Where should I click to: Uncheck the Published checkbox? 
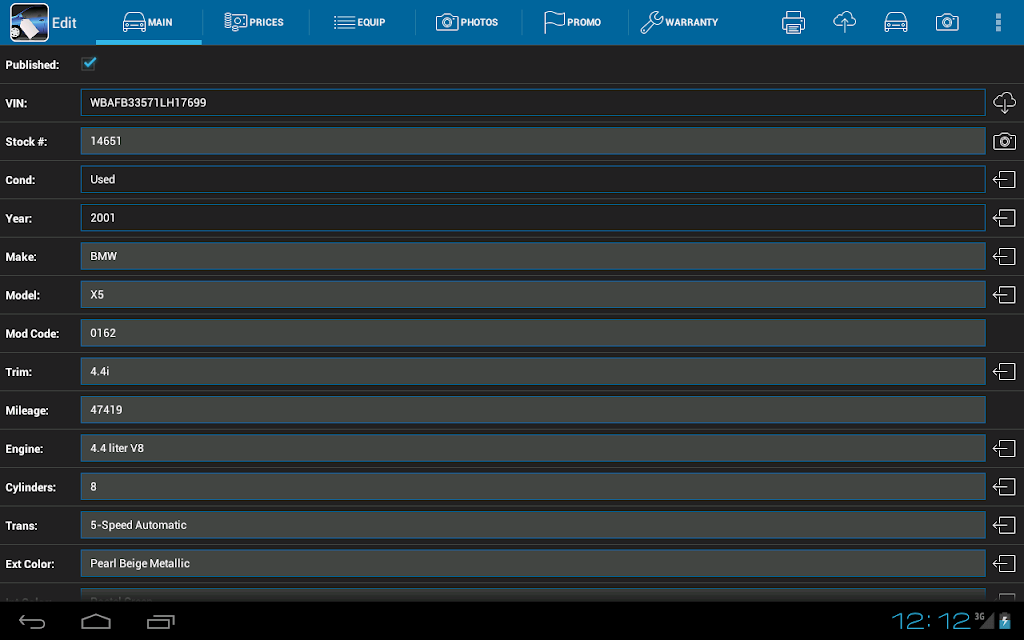tap(89, 63)
